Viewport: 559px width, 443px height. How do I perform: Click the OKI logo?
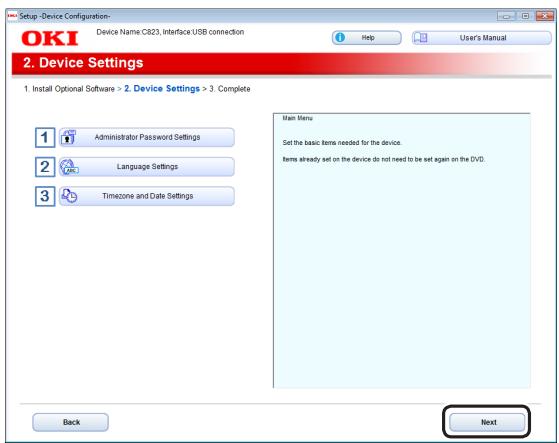click(50, 38)
